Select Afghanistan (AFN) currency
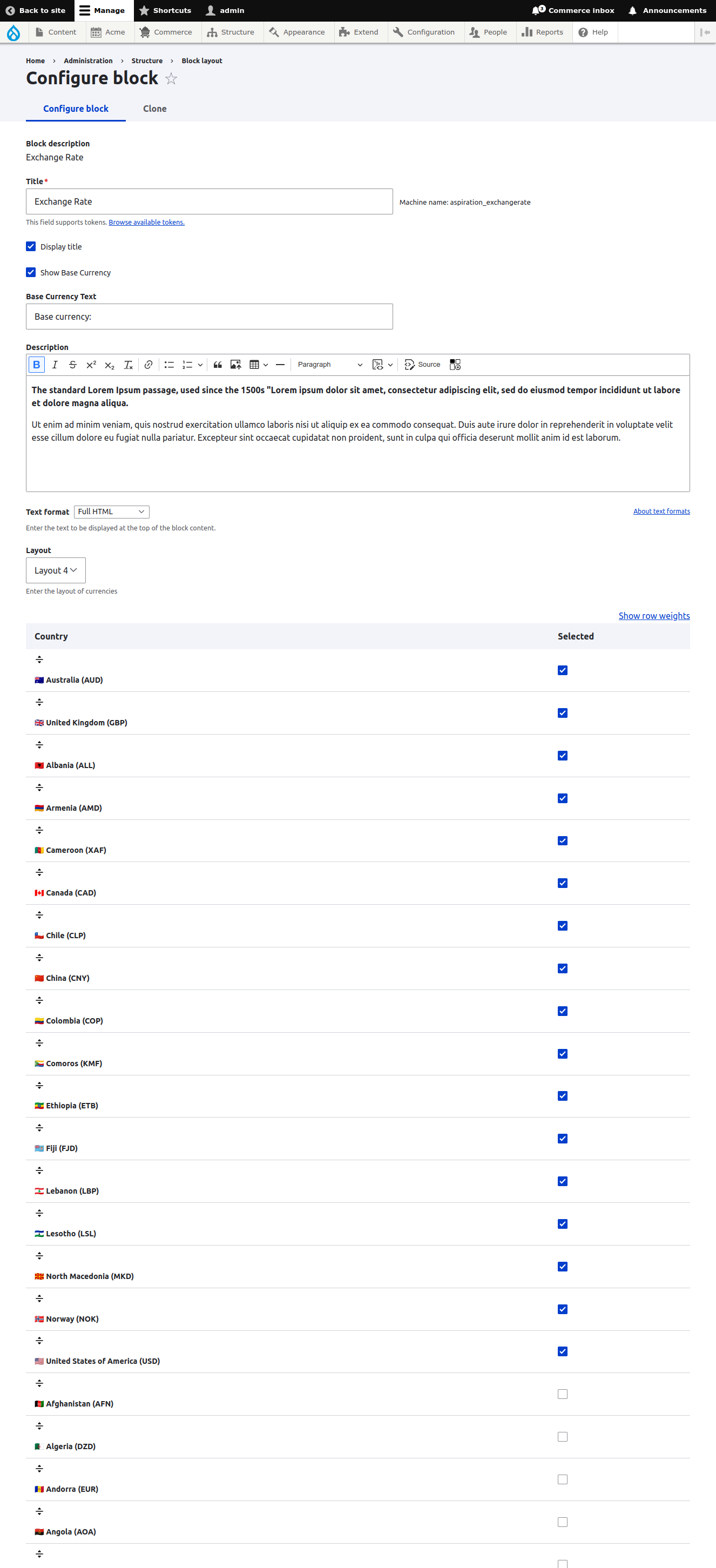716x1568 pixels. (563, 1394)
